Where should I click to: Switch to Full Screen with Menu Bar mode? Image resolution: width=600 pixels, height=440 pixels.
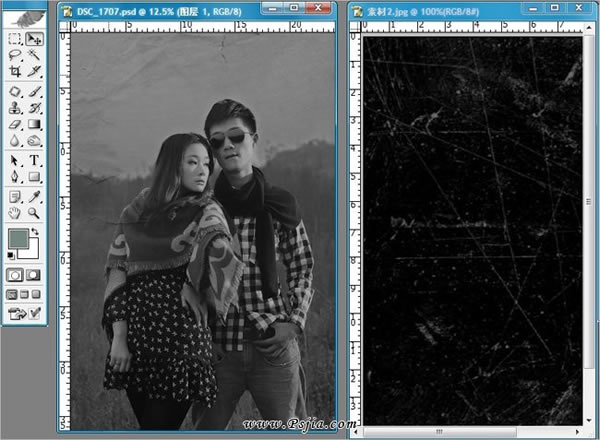pyautogui.click(x=24, y=294)
